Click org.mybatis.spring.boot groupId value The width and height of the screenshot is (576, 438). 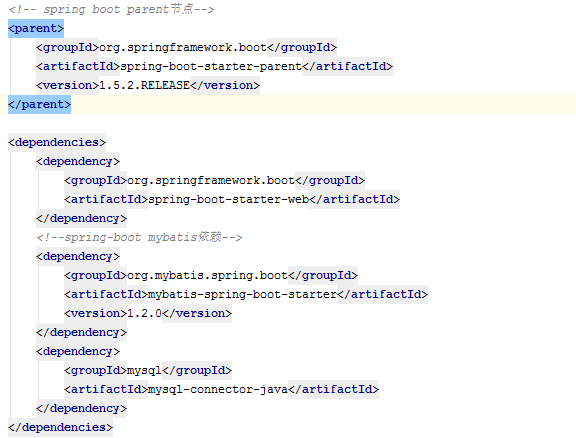coord(208,275)
